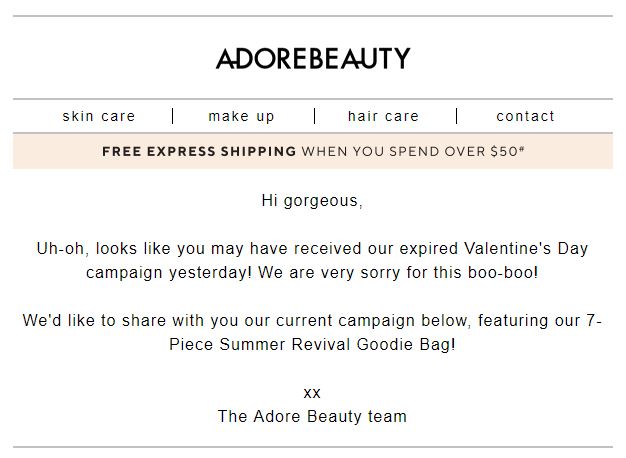Select the hair care navigation link

pos(383,116)
